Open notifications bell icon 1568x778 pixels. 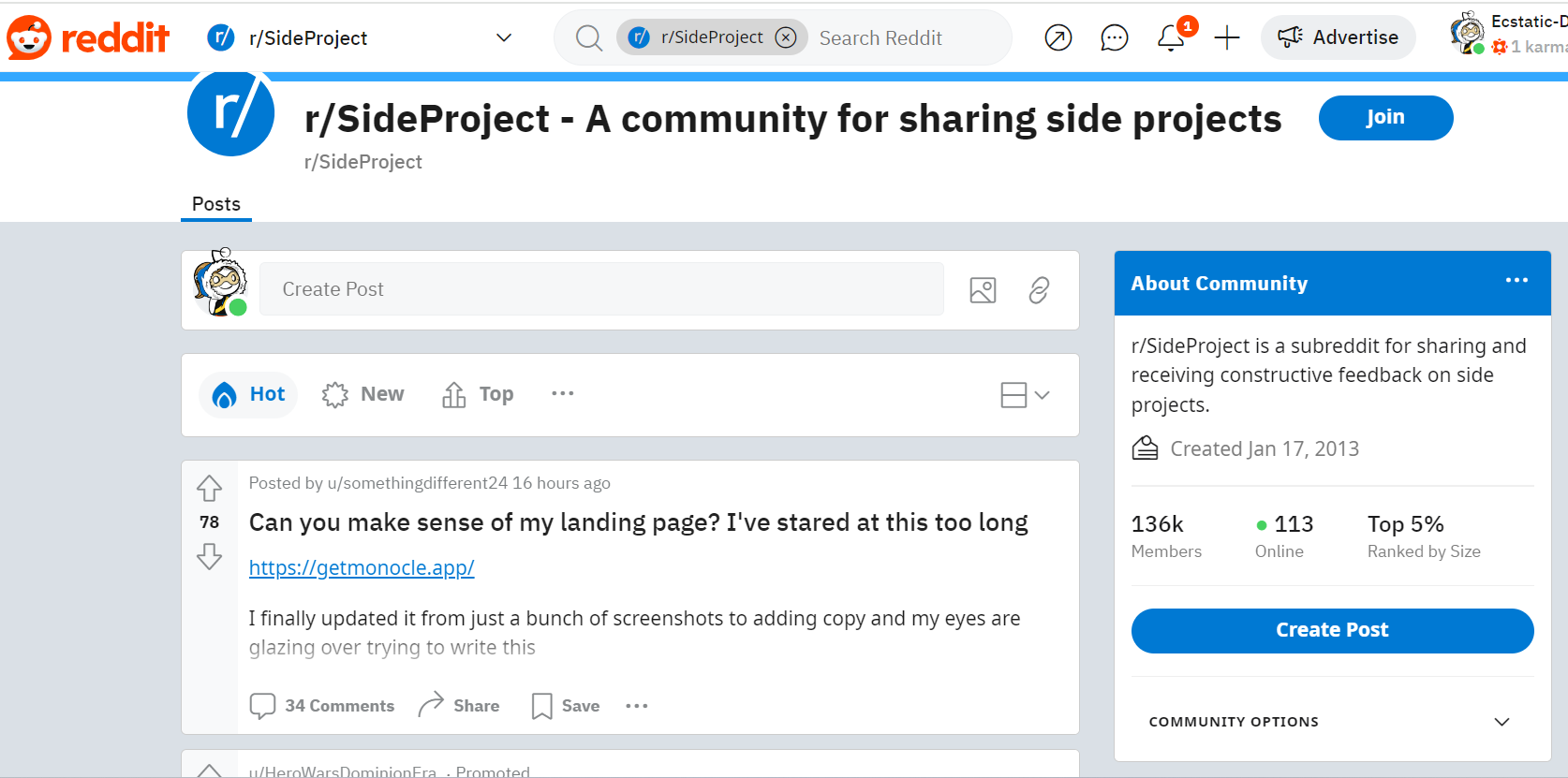click(1171, 37)
